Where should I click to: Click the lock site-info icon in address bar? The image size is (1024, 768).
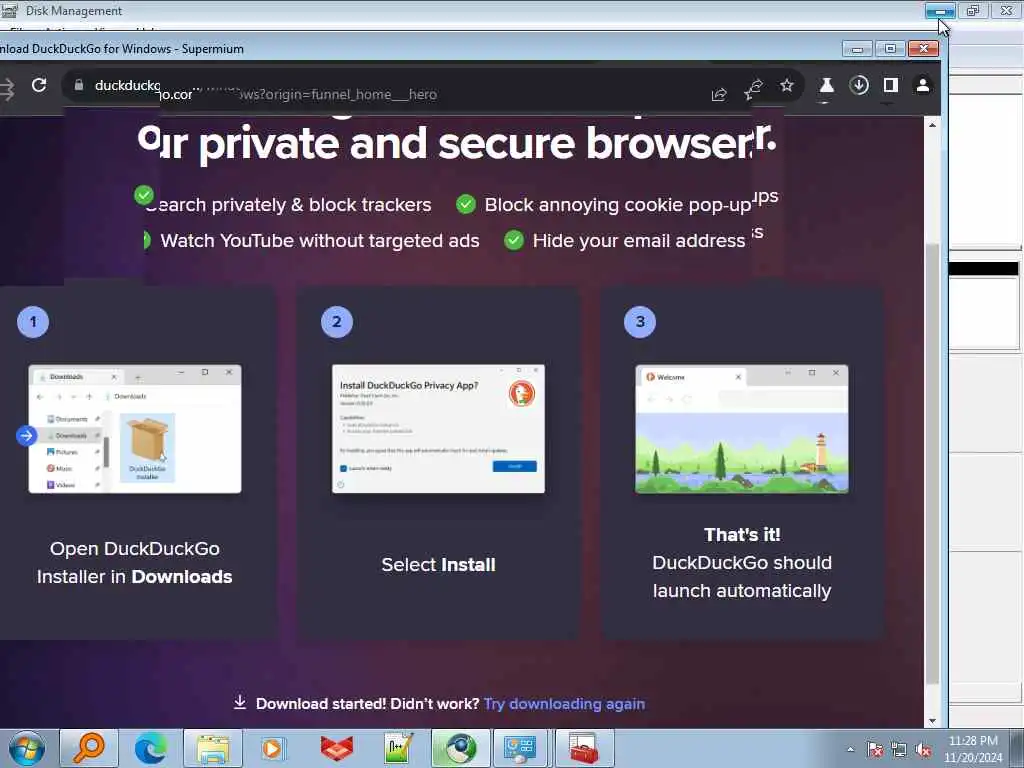tap(79, 86)
